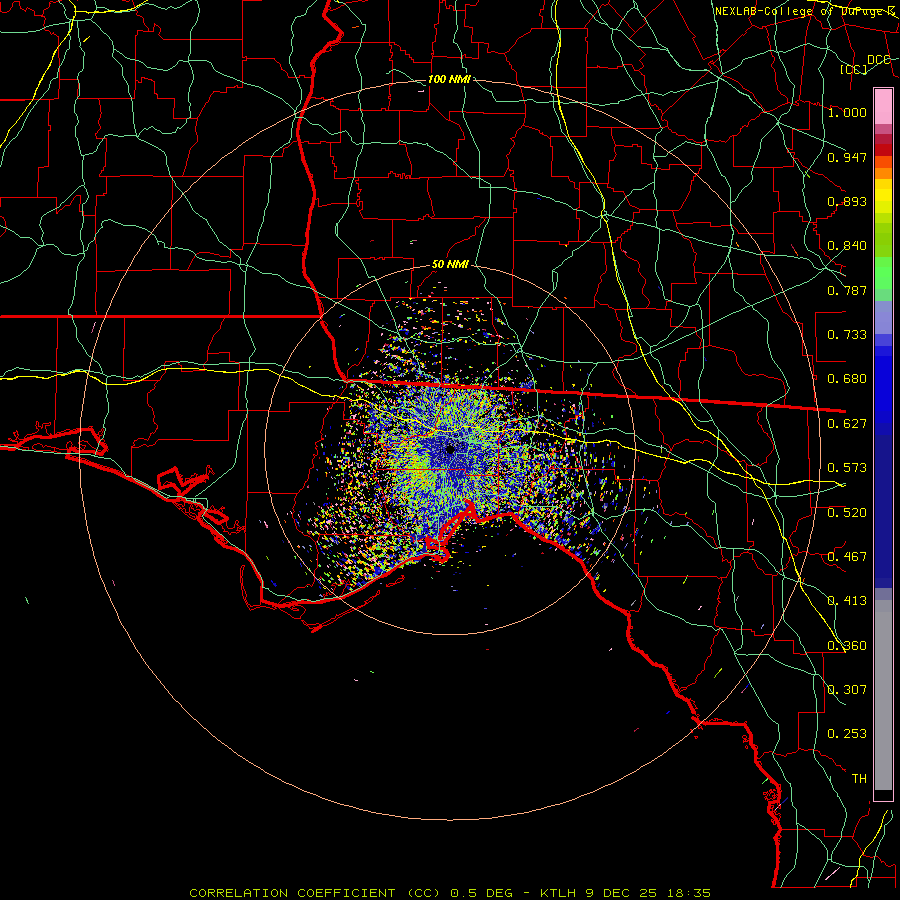Click the DCC product label
This screenshot has height=900, width=900.
pyautogui.click(x=879, y=60)
